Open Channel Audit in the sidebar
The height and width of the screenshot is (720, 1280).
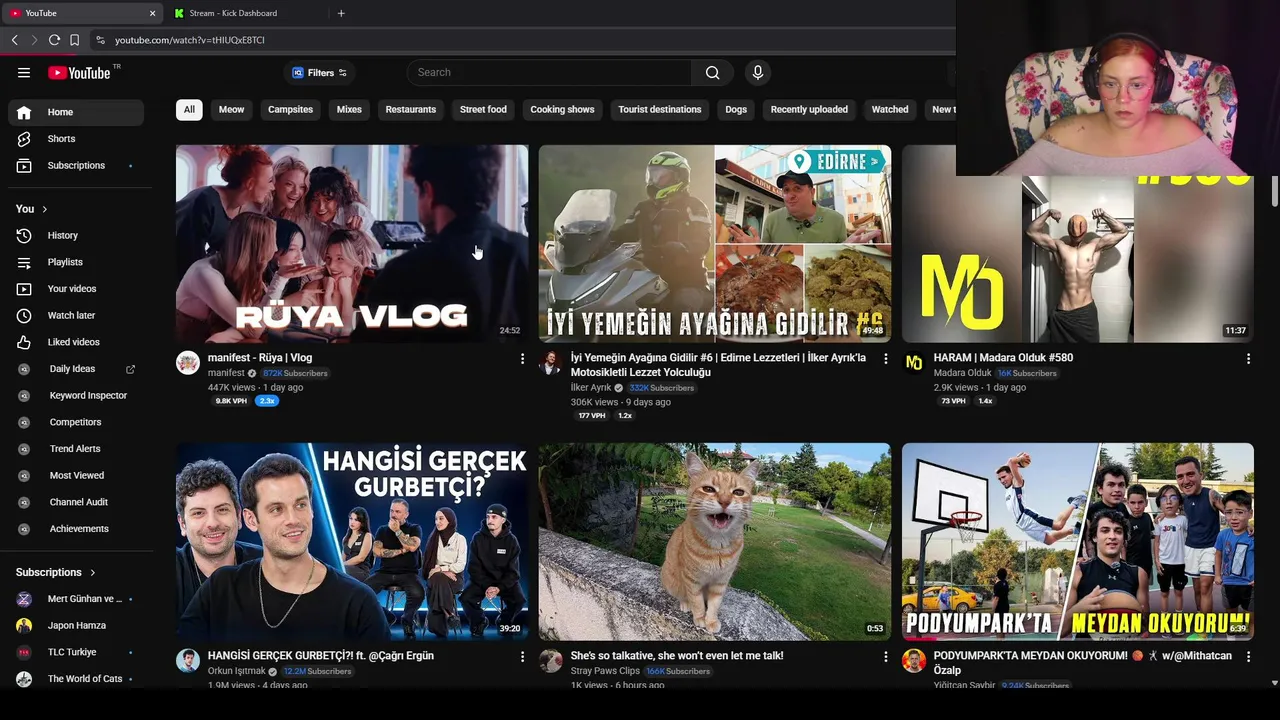click(x=76, y=502)
